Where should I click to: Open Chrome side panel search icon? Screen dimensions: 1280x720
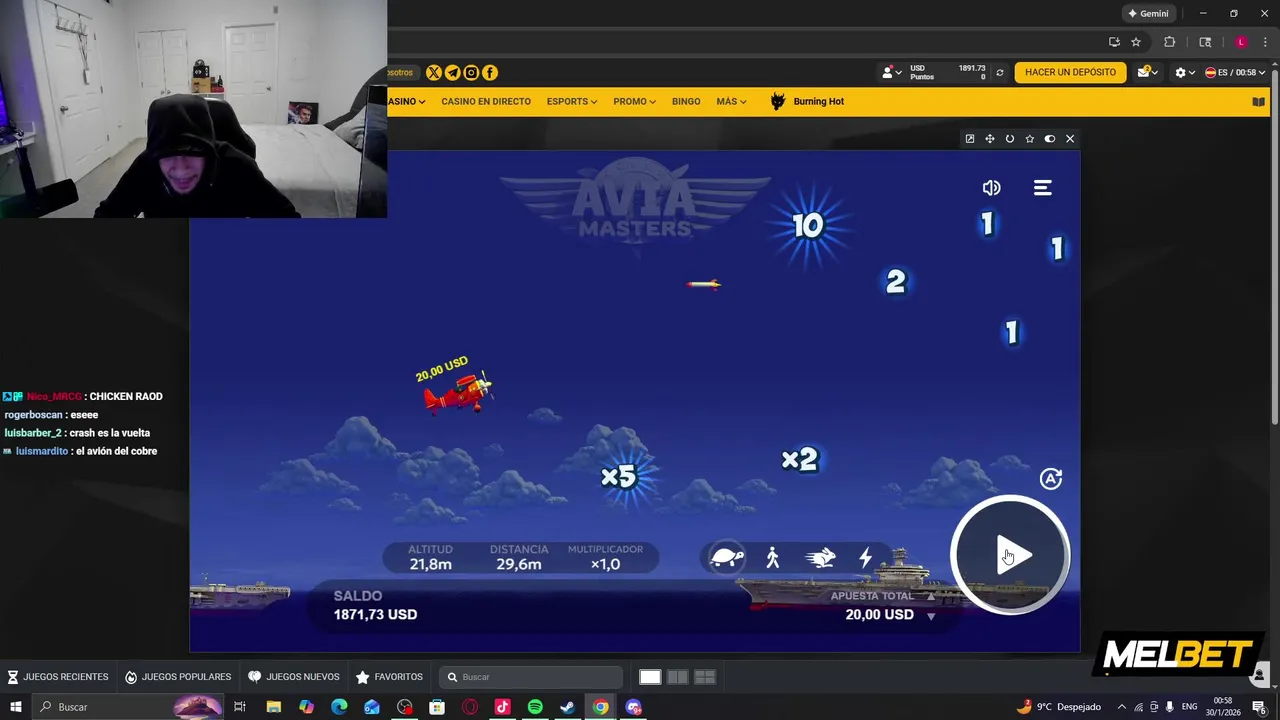coord(1205,42)
